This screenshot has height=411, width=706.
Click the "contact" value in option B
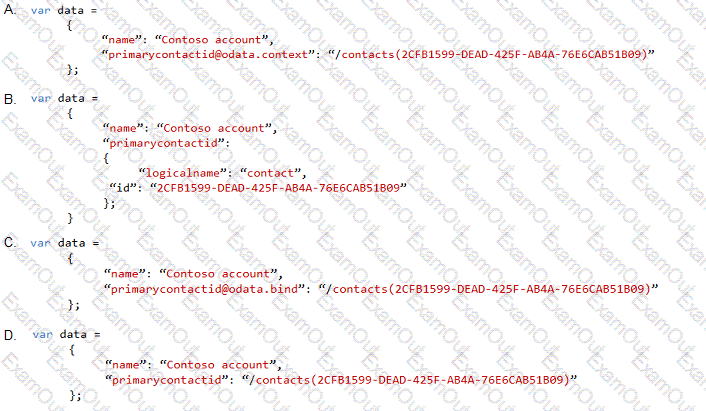coord(270,173)
